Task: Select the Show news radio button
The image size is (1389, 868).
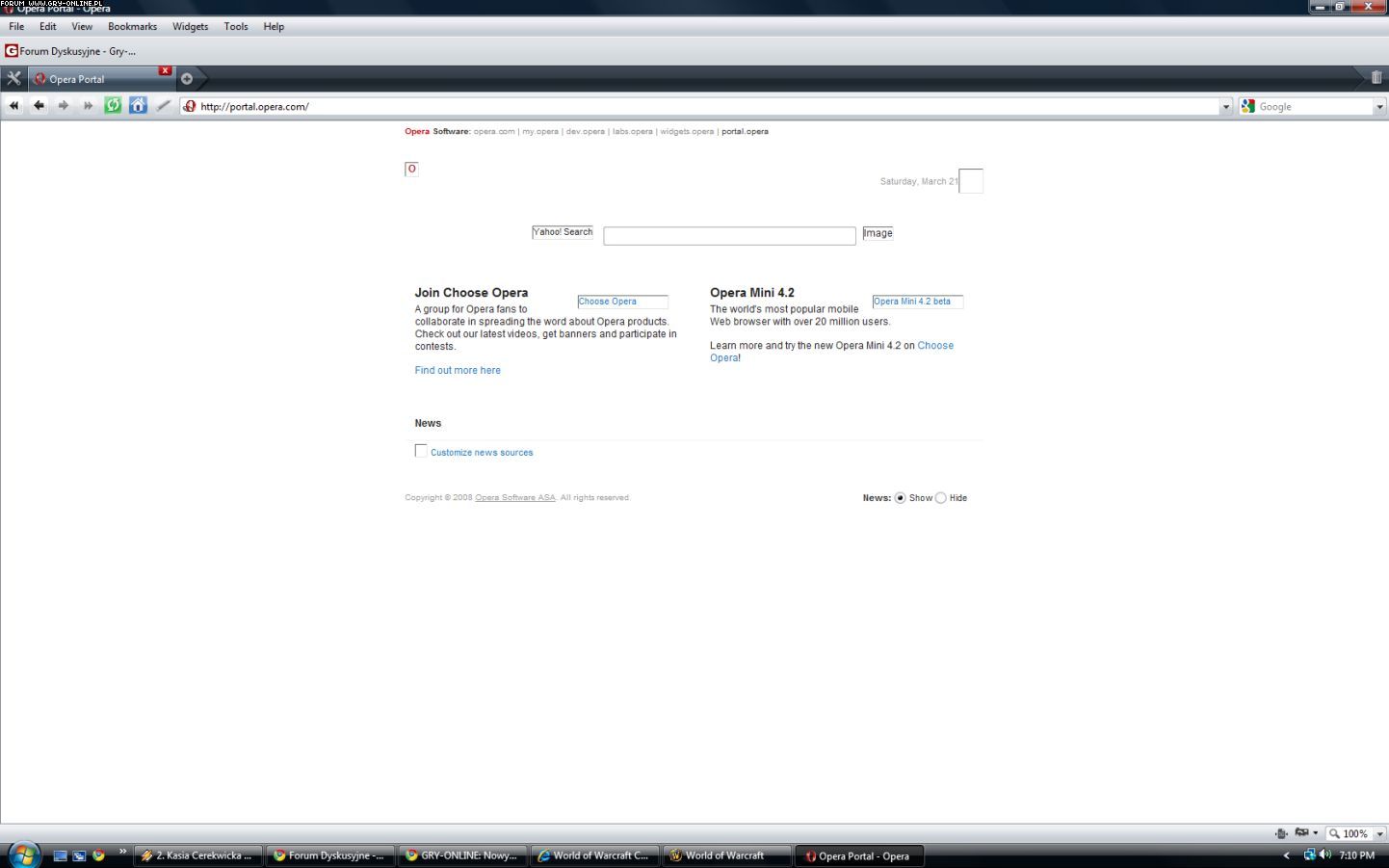Action: click(x=900, y=498)
